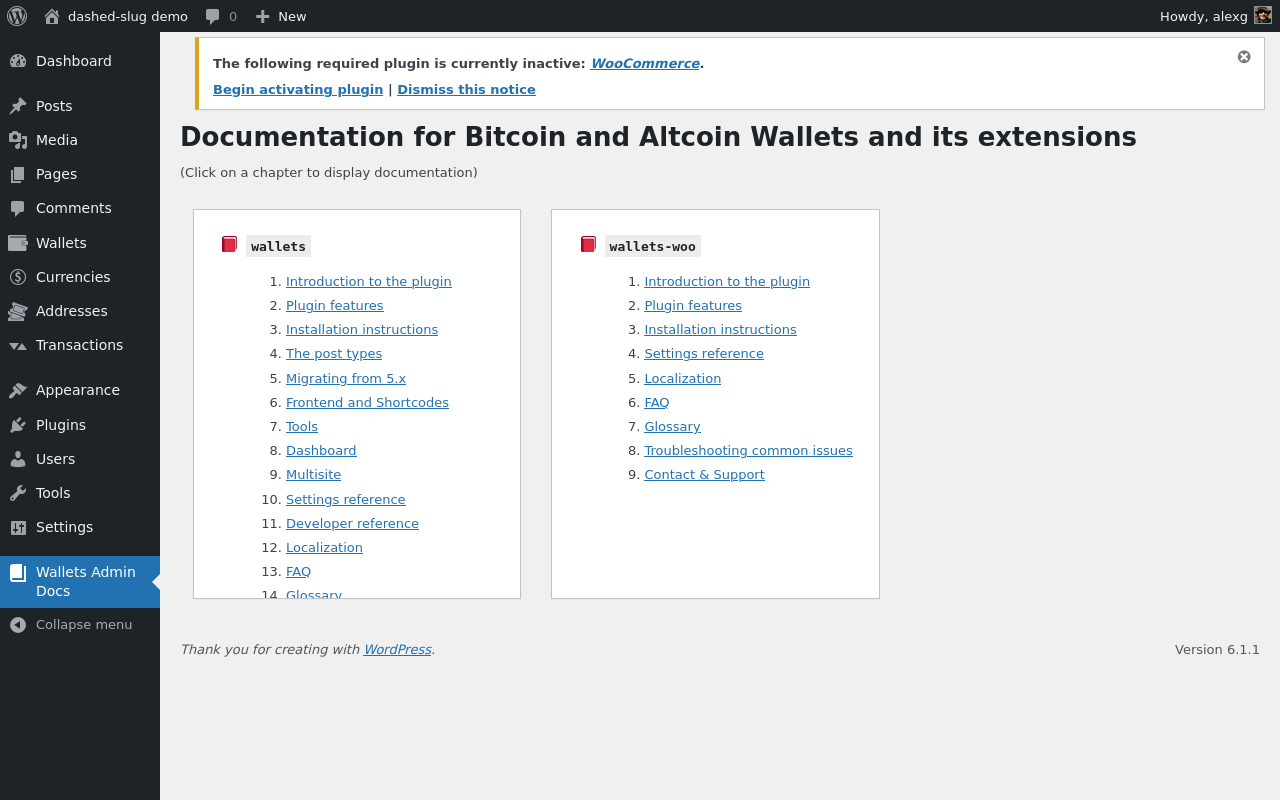Open Troubleshooting common issues chapter
This screenshot has width=1280, height=800.
(x=748, y=450)
